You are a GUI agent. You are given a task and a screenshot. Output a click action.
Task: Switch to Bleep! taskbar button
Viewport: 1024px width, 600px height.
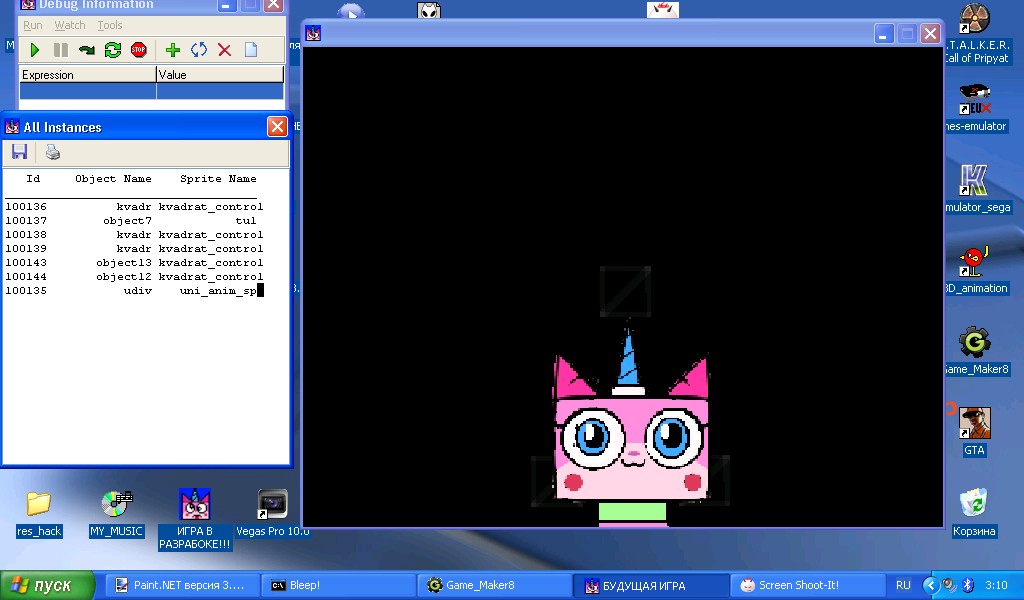point(337,585)
